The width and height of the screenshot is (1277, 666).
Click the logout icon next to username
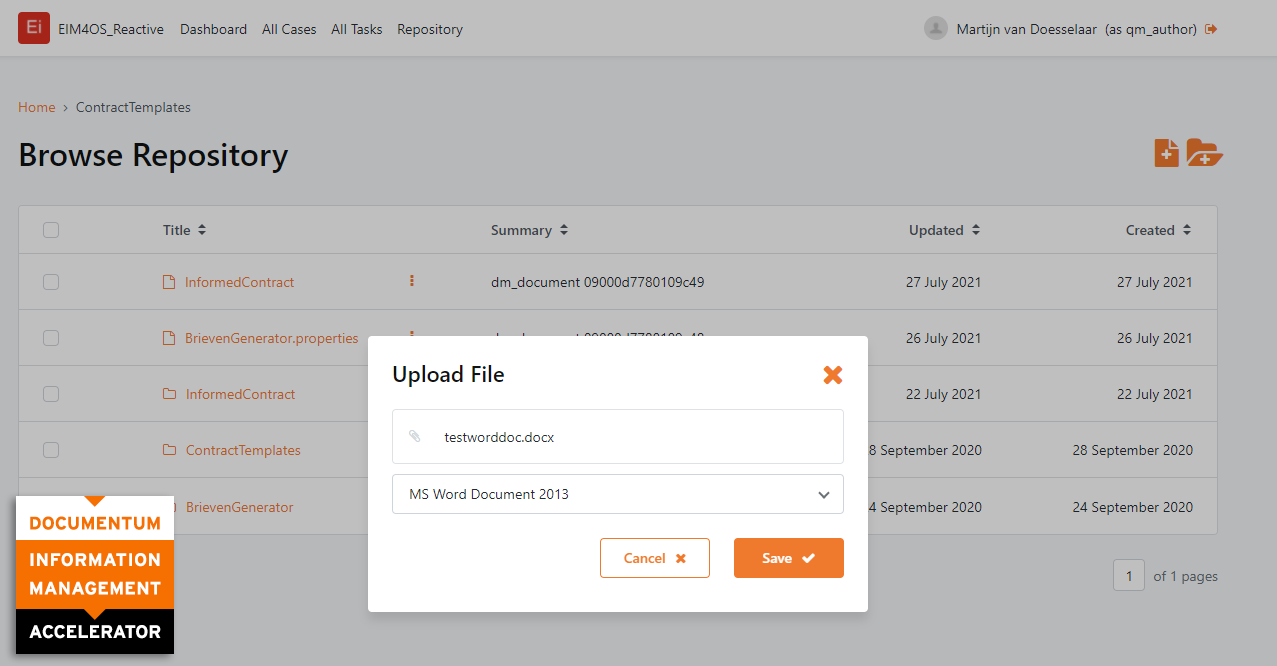[1211, 29]
